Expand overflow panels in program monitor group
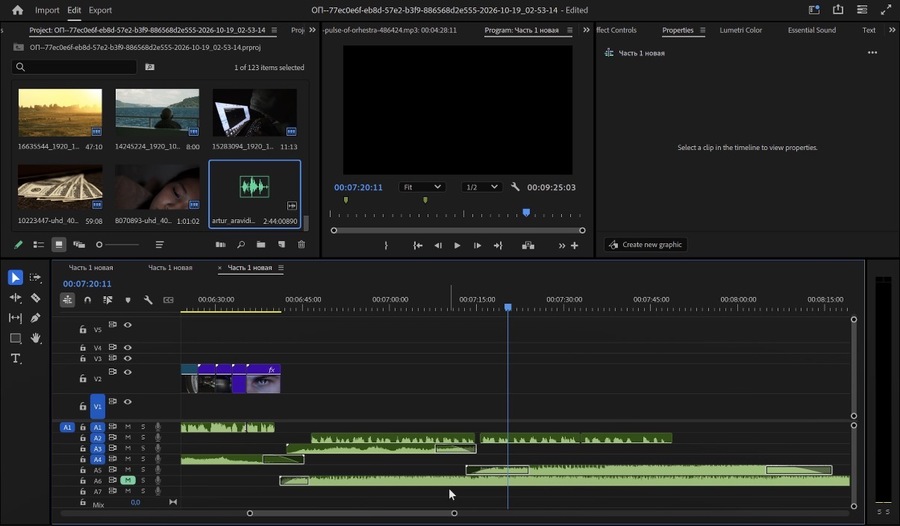This screenshot has height=526, width=900. pyautogui.click(x=586, y=30)
